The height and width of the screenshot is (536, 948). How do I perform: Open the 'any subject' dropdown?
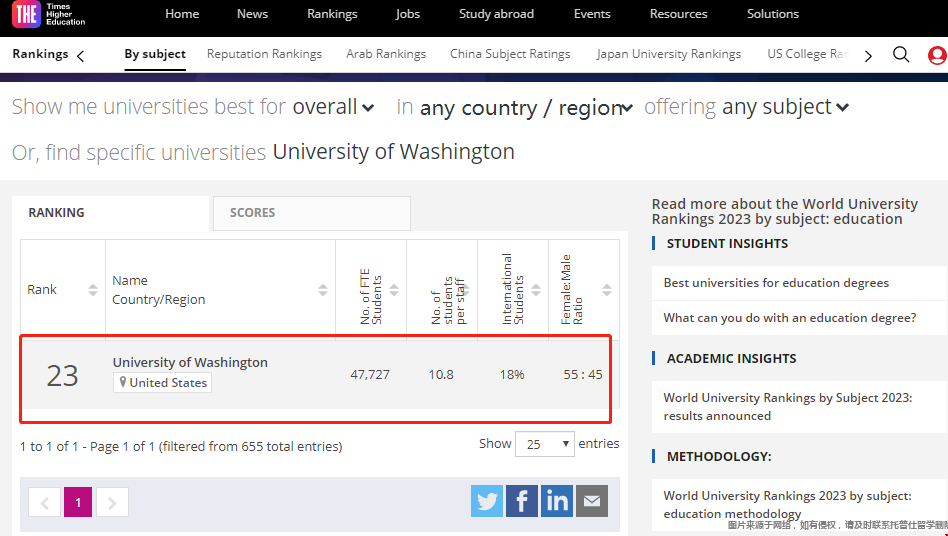pos(785,107)
